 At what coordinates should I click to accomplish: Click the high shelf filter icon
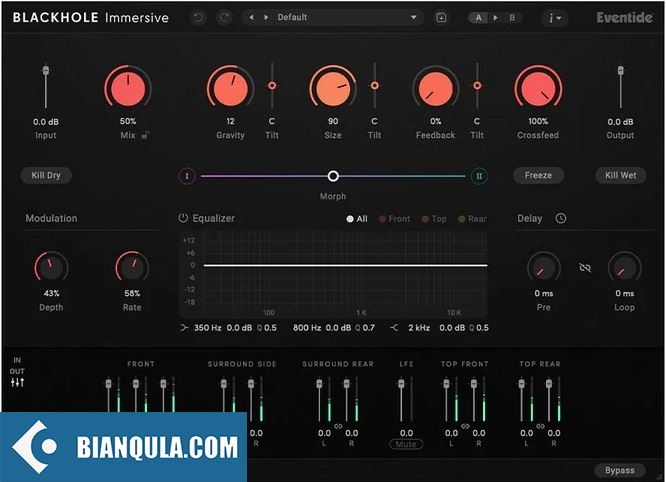394,328
